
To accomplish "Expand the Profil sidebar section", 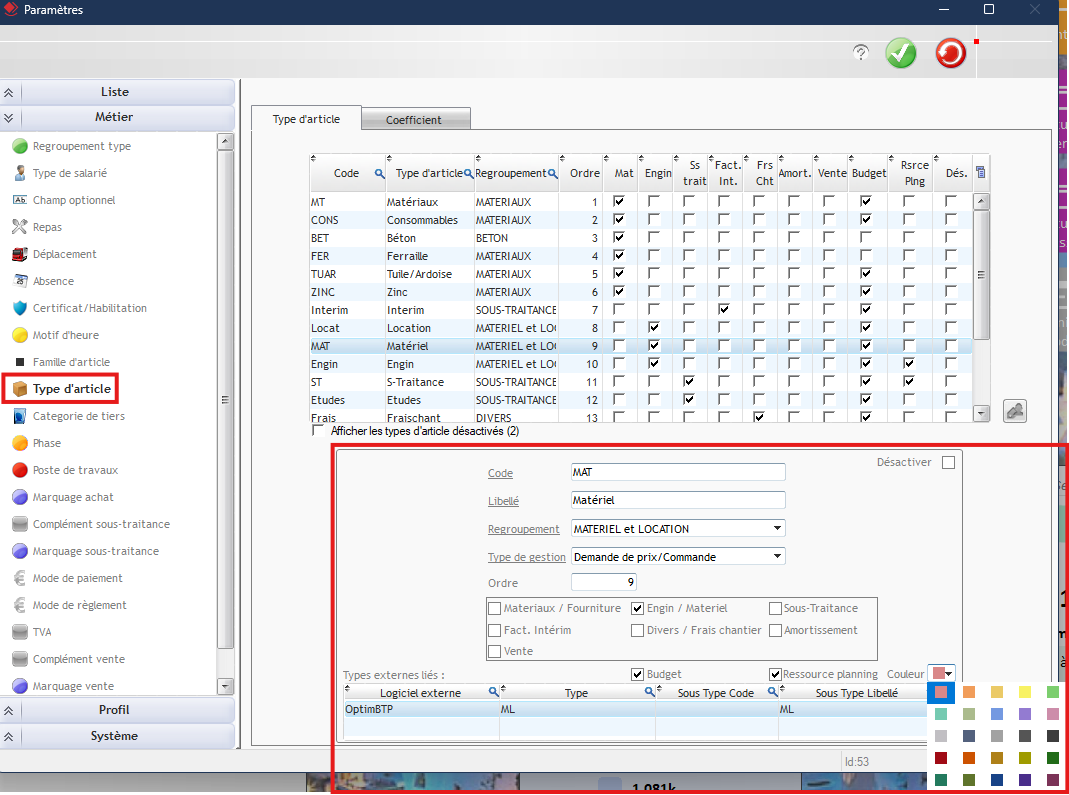I will tap(115, 710).
